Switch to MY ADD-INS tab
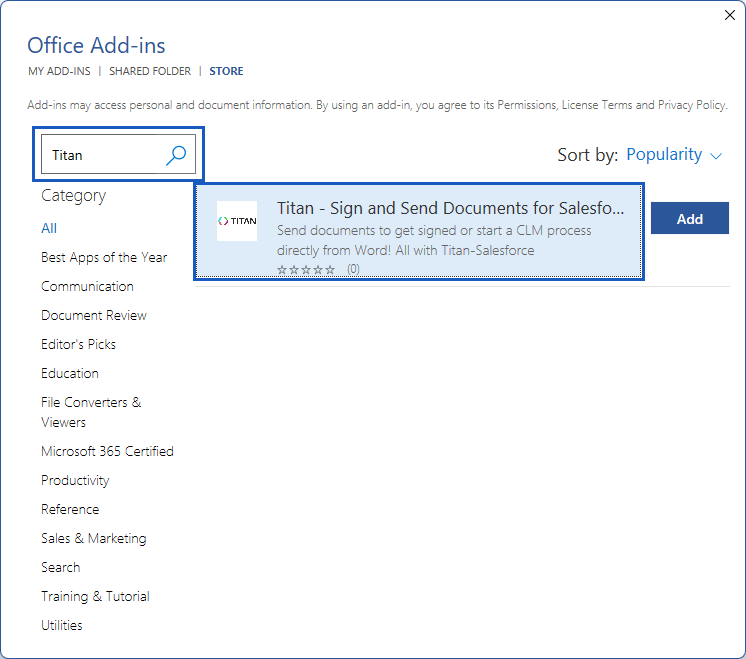 pos(59,71)
